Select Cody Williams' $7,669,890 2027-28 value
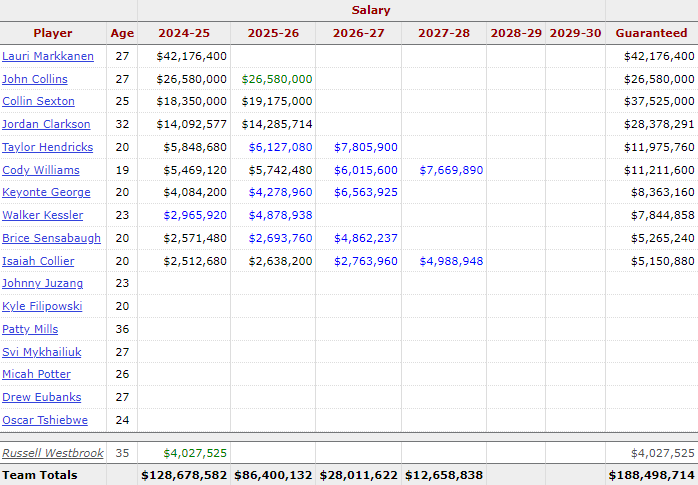 [451, 170]
